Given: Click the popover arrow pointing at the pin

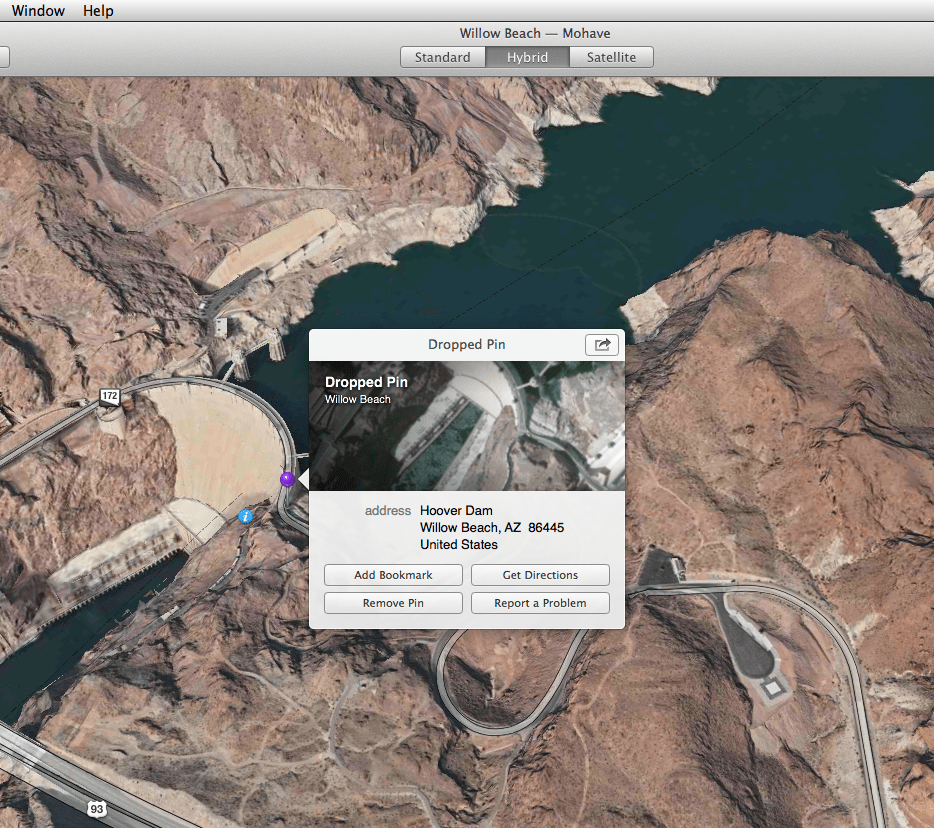Looking at the screenshot, I should coord(303,478).
